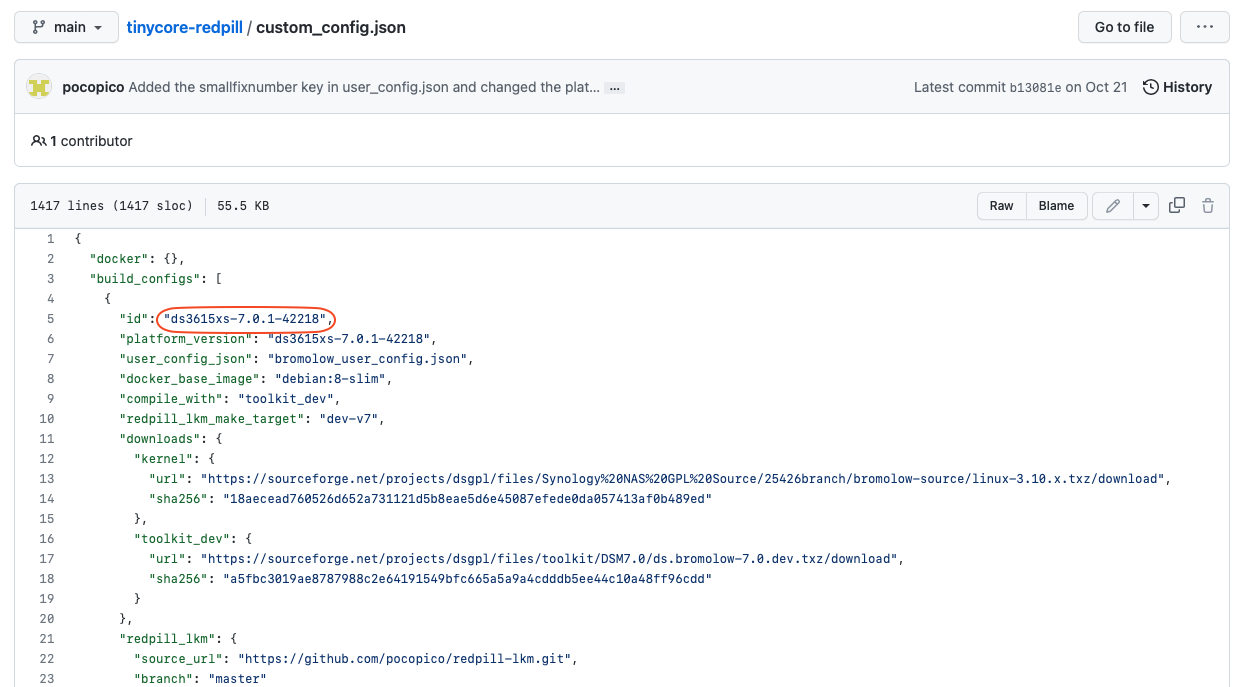The height and width of the screenshot is (687, 1254).
Task: Expand the truncated commit message ellipsis
Action: coord(615,88)
